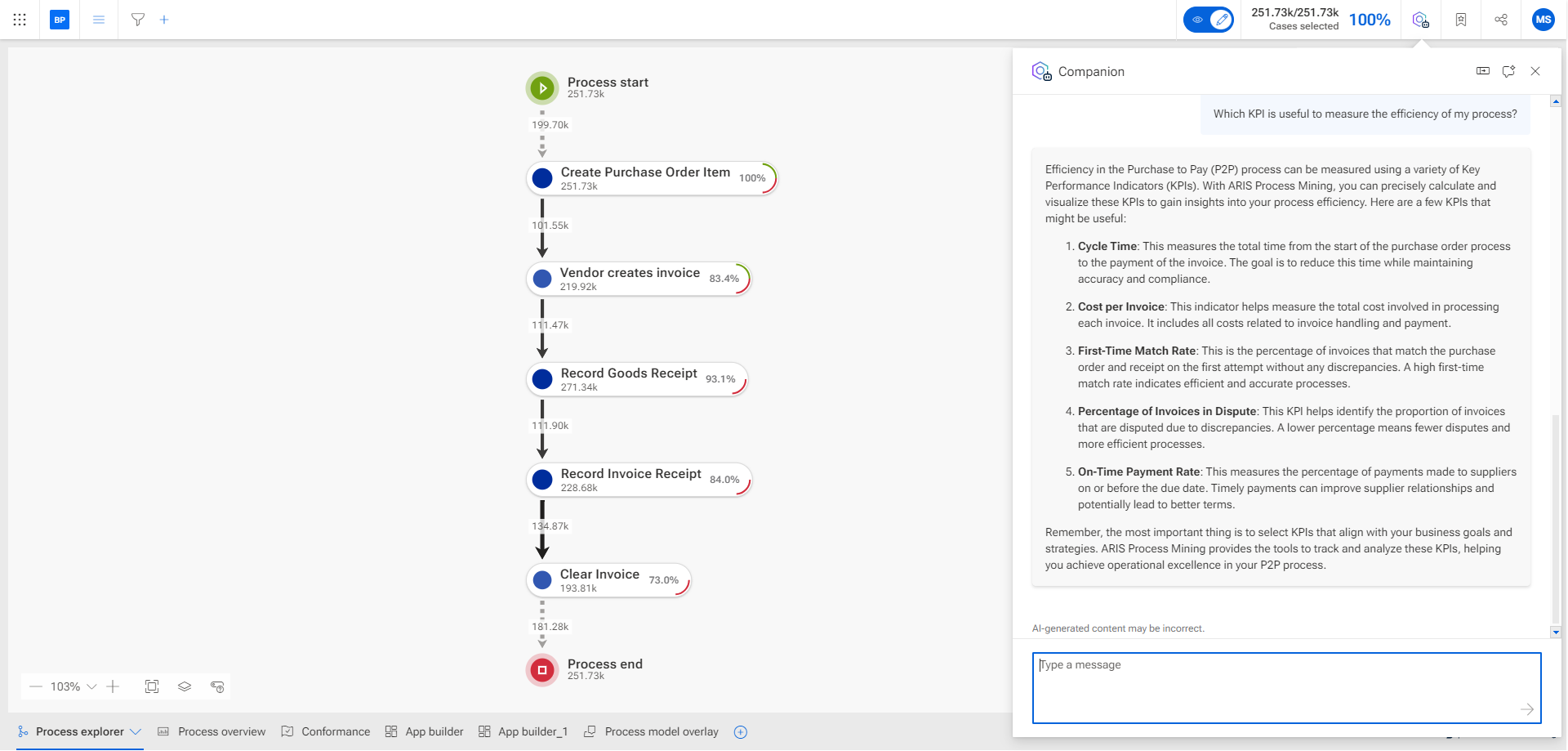1568x751 pixels.
Task: Click the 199.70k connection label
Action: (550, 125)
